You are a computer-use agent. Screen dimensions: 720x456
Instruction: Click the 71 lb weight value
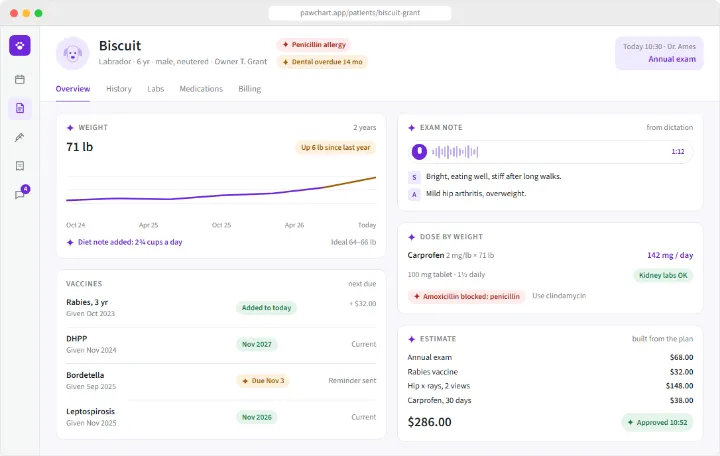[79, 147]
